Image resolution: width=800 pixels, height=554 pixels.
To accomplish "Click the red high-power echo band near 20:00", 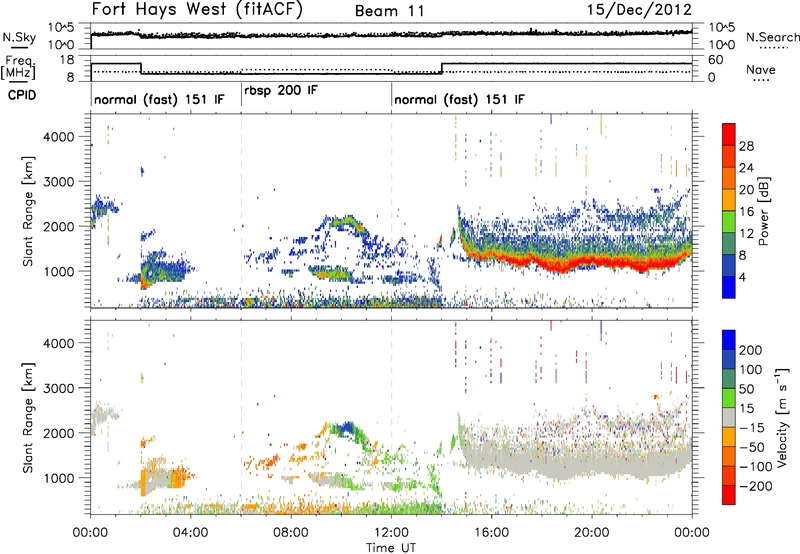I will [592, 261].
